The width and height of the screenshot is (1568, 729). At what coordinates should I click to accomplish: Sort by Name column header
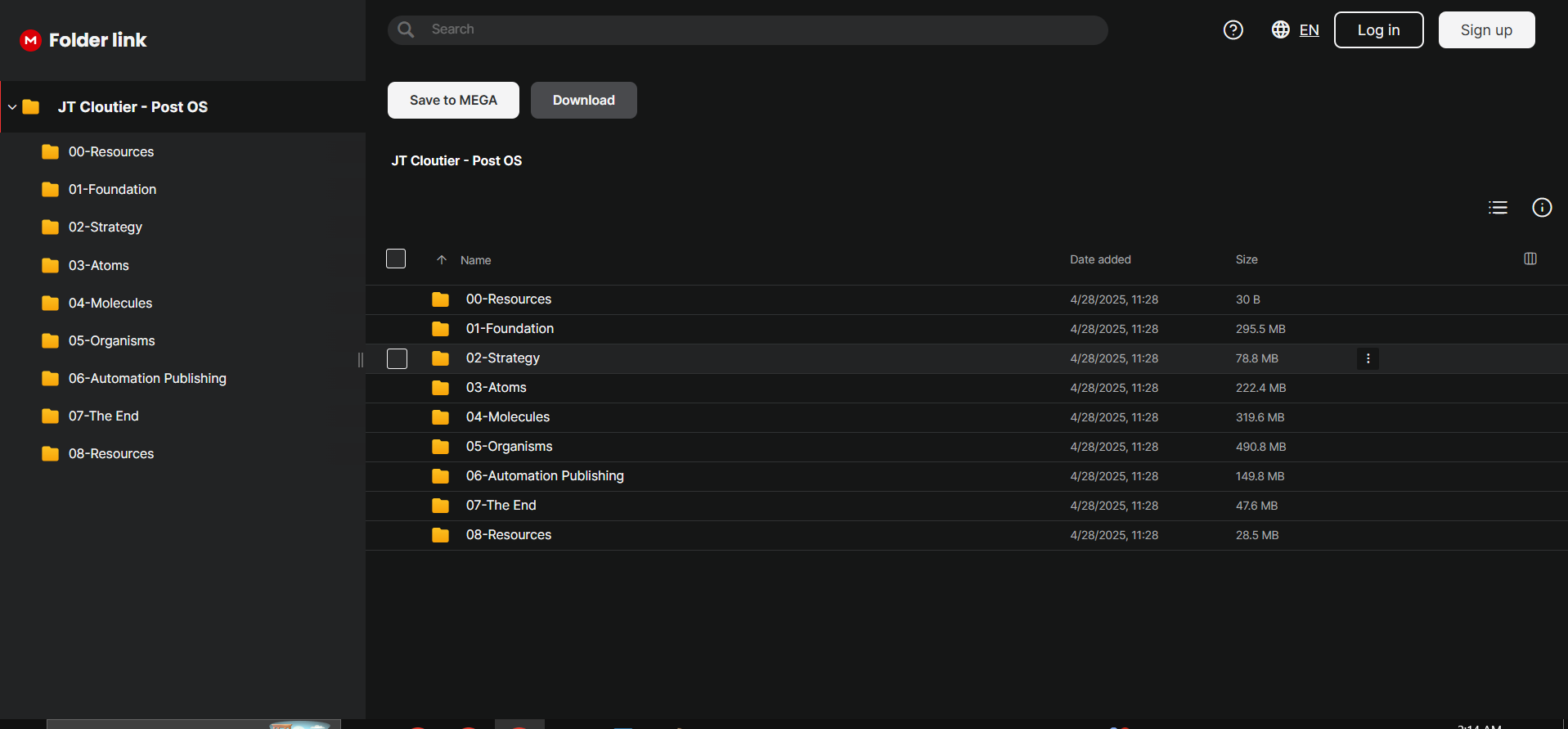point(475,260)
